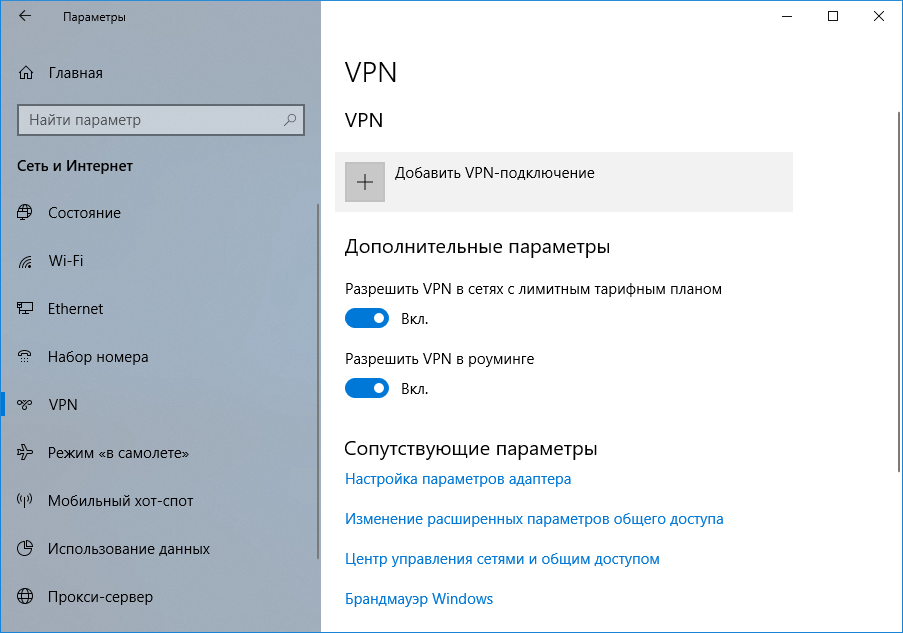The width and height of the screenshot is (903, 633).
Task: Click the Home (Главная) house icon
Action: (26, 73)
